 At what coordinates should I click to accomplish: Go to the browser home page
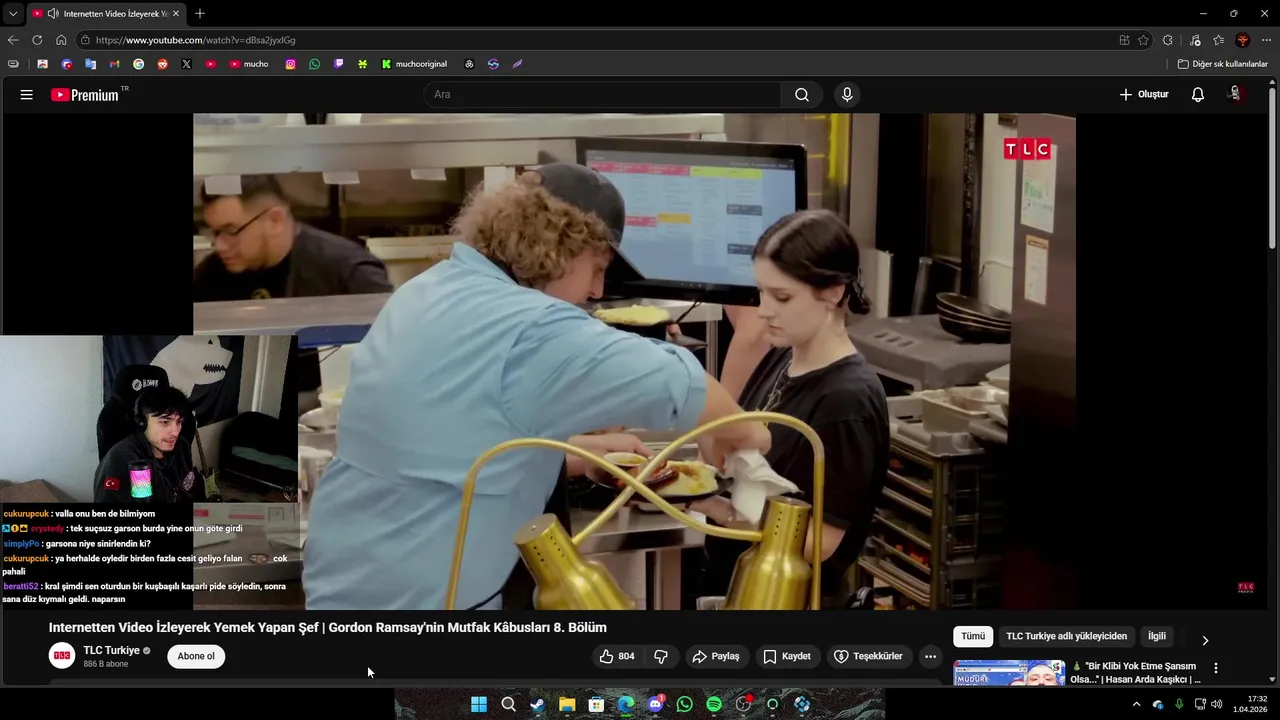tap(61, 40)
